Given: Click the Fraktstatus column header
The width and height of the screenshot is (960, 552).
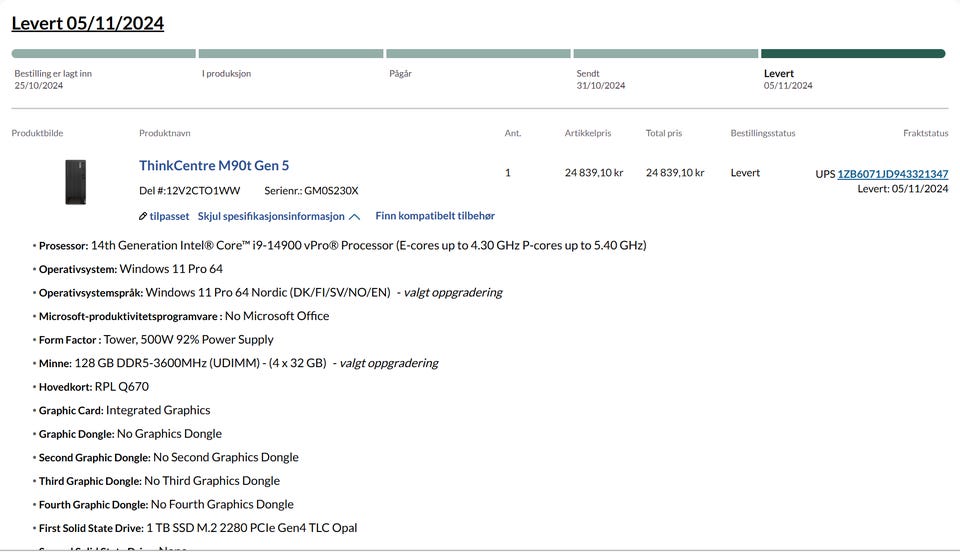Looking at the screenshot, I should [x=925, y=133].
